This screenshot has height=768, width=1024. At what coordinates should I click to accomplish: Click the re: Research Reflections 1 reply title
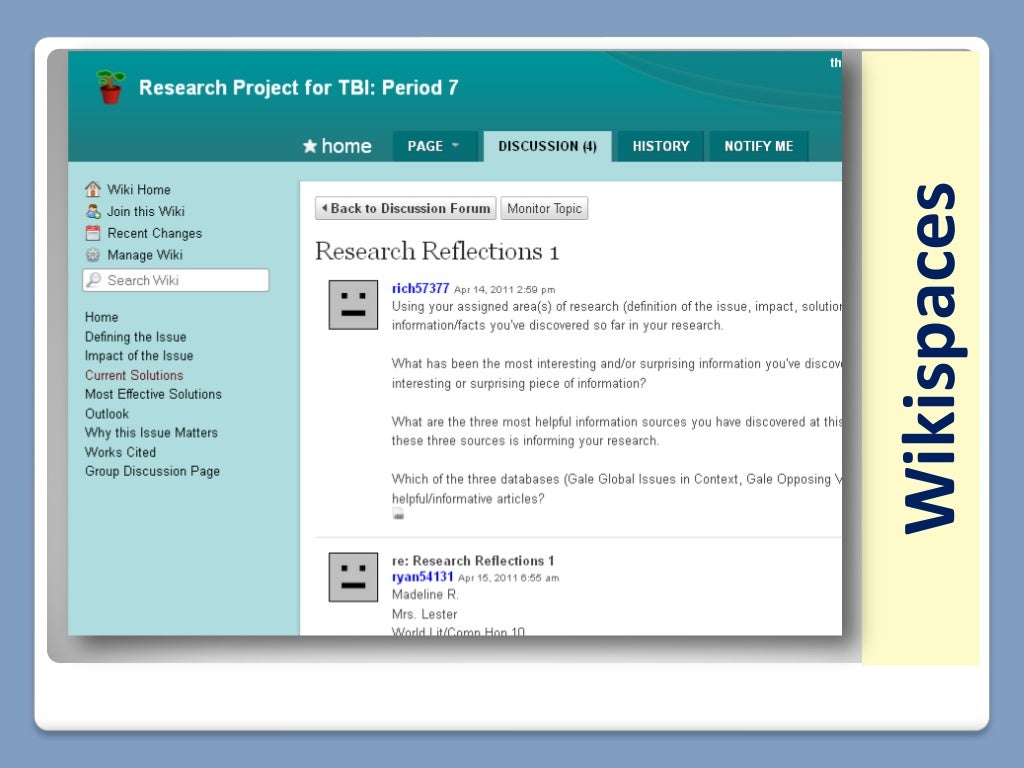pos(473,560)
